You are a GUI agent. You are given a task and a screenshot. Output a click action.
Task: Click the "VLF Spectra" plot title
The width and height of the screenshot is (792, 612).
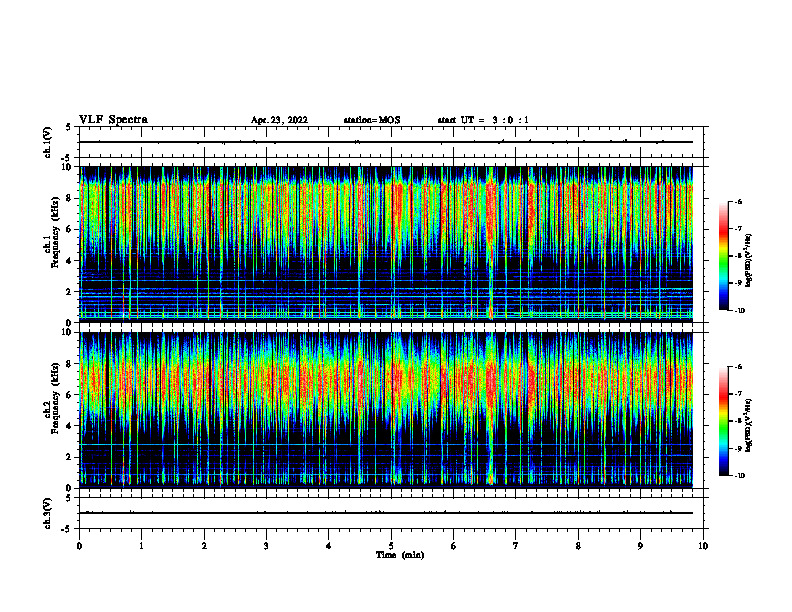coord(113,120)
